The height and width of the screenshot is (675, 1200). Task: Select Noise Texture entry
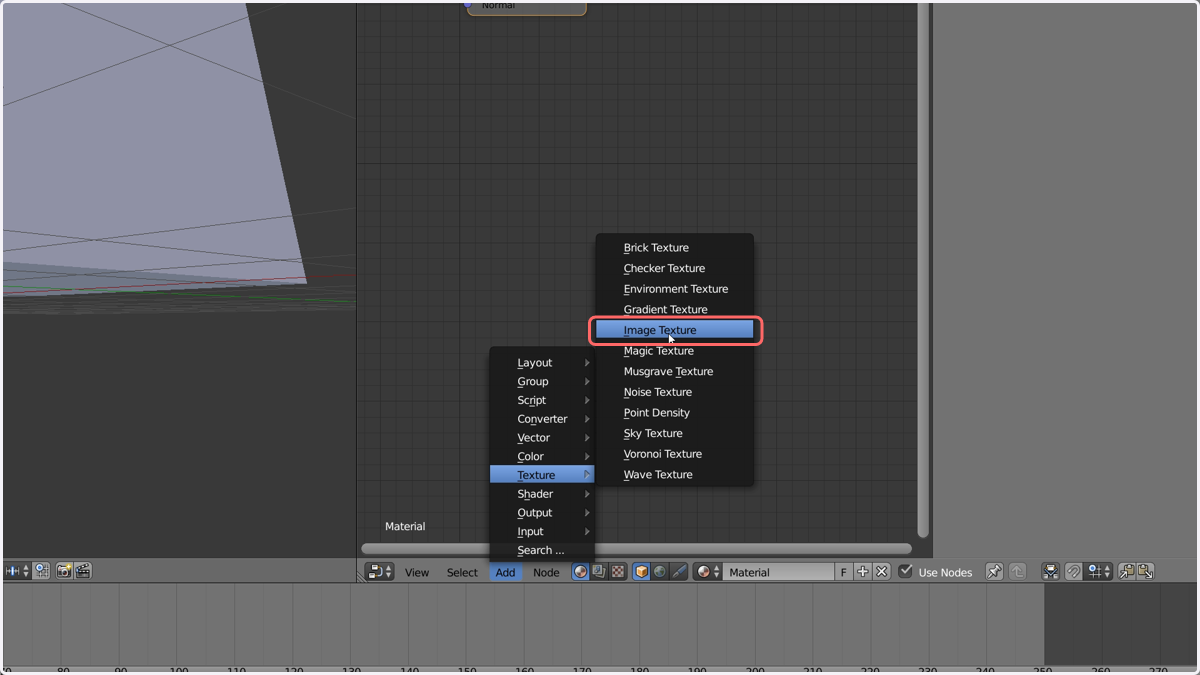674,392
